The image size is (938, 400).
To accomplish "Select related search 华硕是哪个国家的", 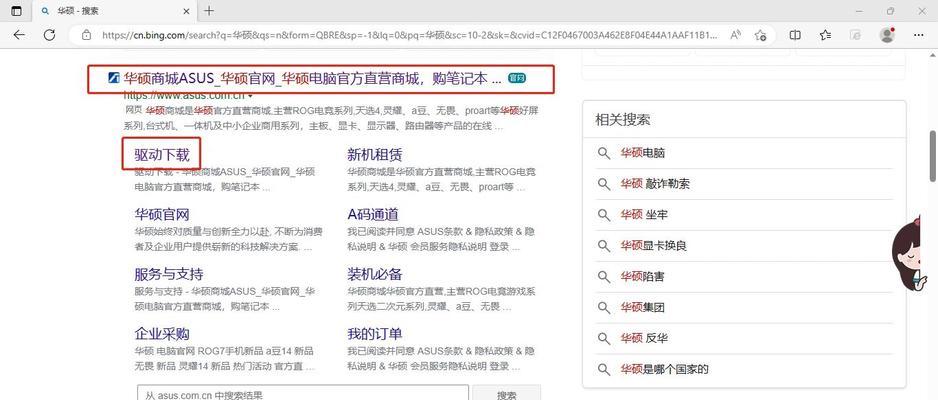I will tap(665, 369).
